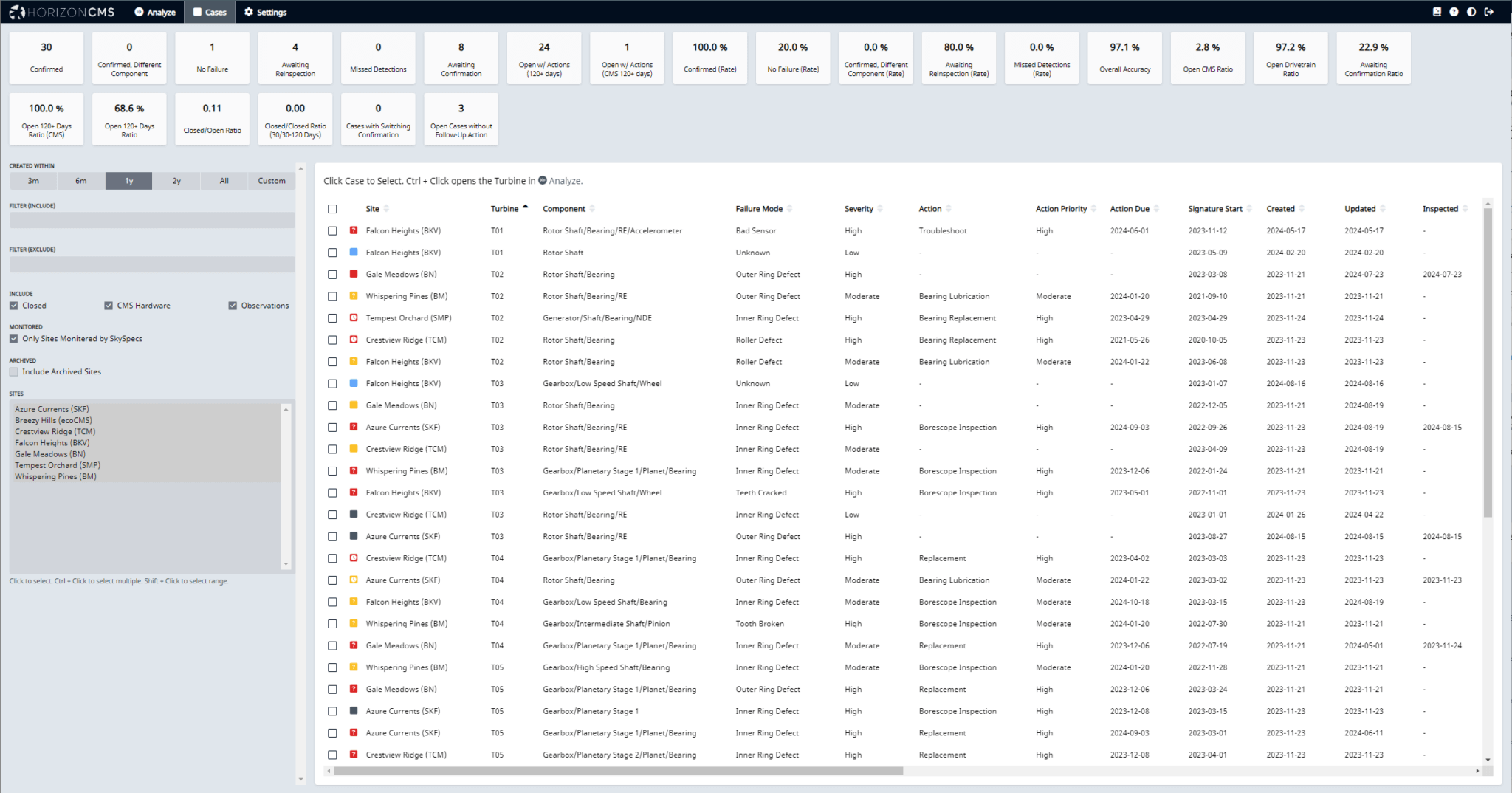Click the Analyze icon in the hint text
Viewport: 1512px width, 793px height.
[543, 180]
